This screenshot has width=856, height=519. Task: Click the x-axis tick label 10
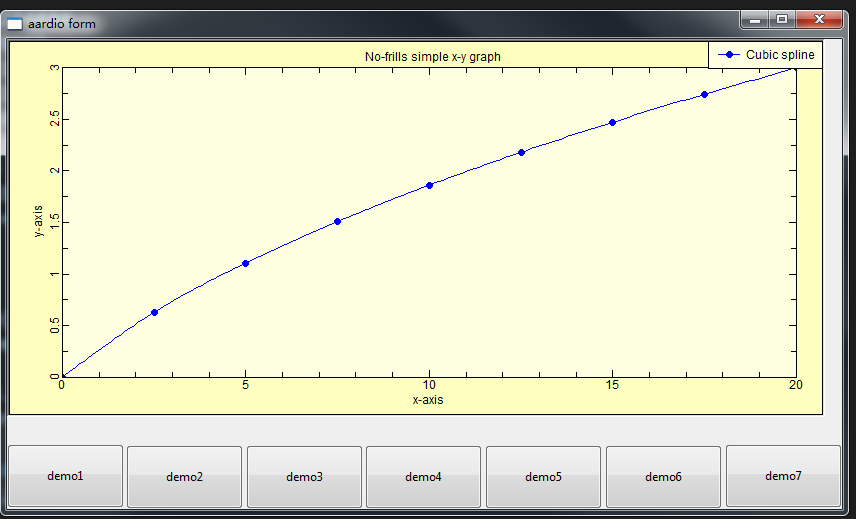[x=429, y=385]
